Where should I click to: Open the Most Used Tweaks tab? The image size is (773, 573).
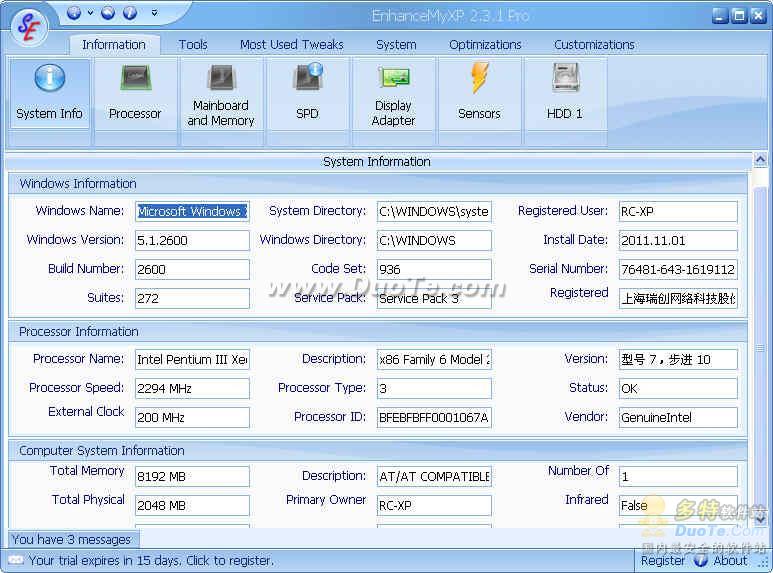click(x=291, y=45)
